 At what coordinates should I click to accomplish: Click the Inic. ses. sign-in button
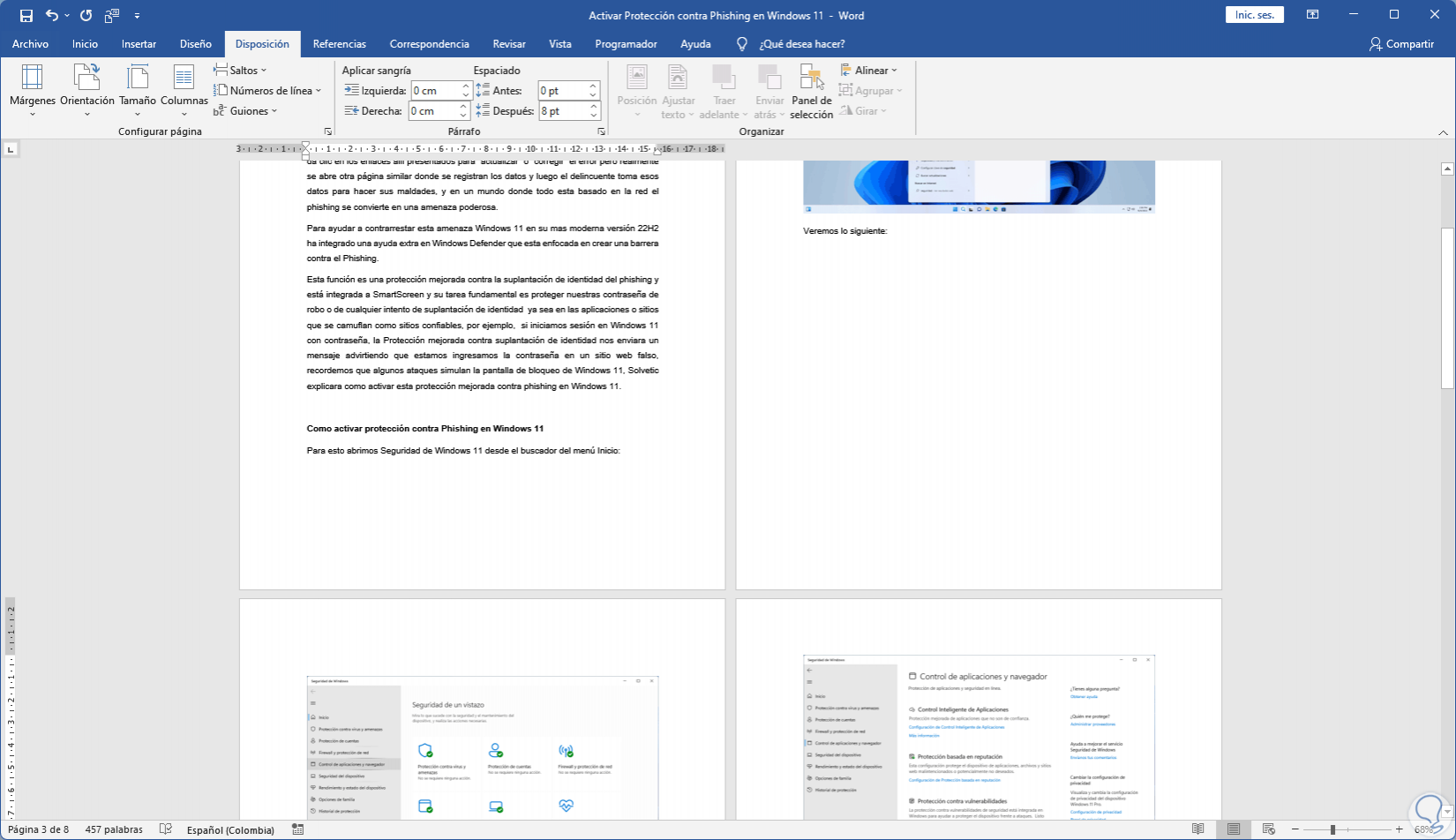pyautogui.click(x=1254, y=15)
